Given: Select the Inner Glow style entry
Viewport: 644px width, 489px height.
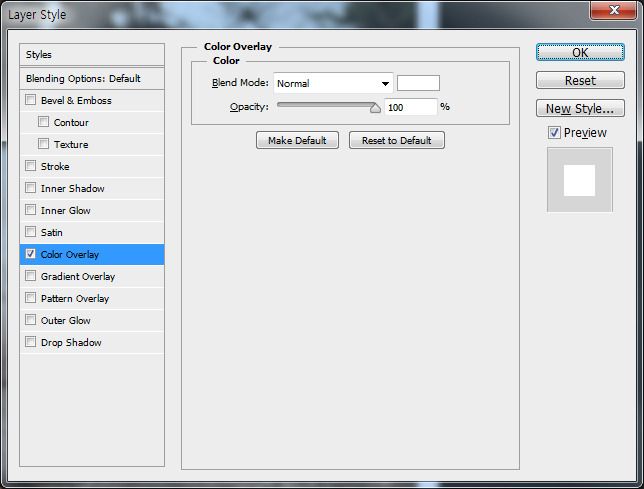Looking at the screenshot, I should (x=92, y=210).
